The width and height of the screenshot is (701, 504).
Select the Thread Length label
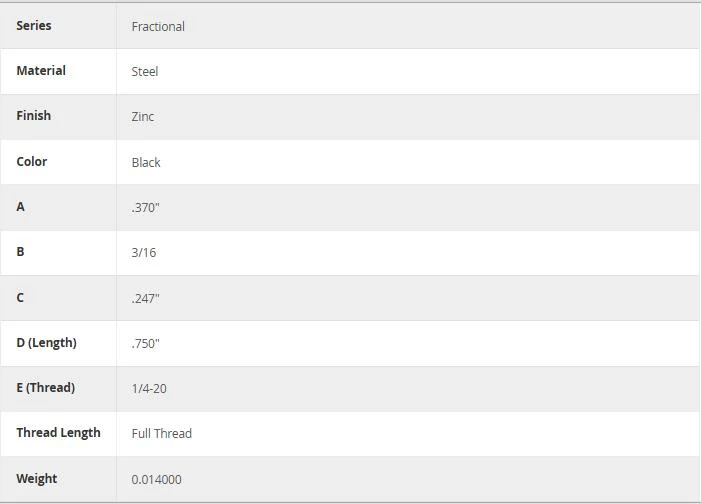tap(59, 433)
